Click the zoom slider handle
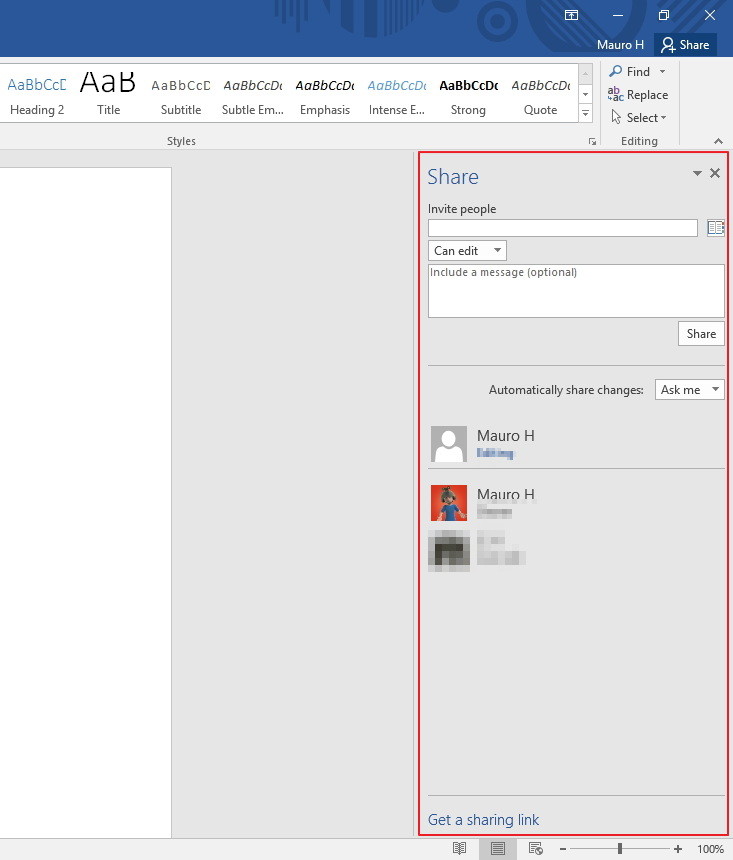The height and width of the screenshot is (860, 733). tap(619, 849)
